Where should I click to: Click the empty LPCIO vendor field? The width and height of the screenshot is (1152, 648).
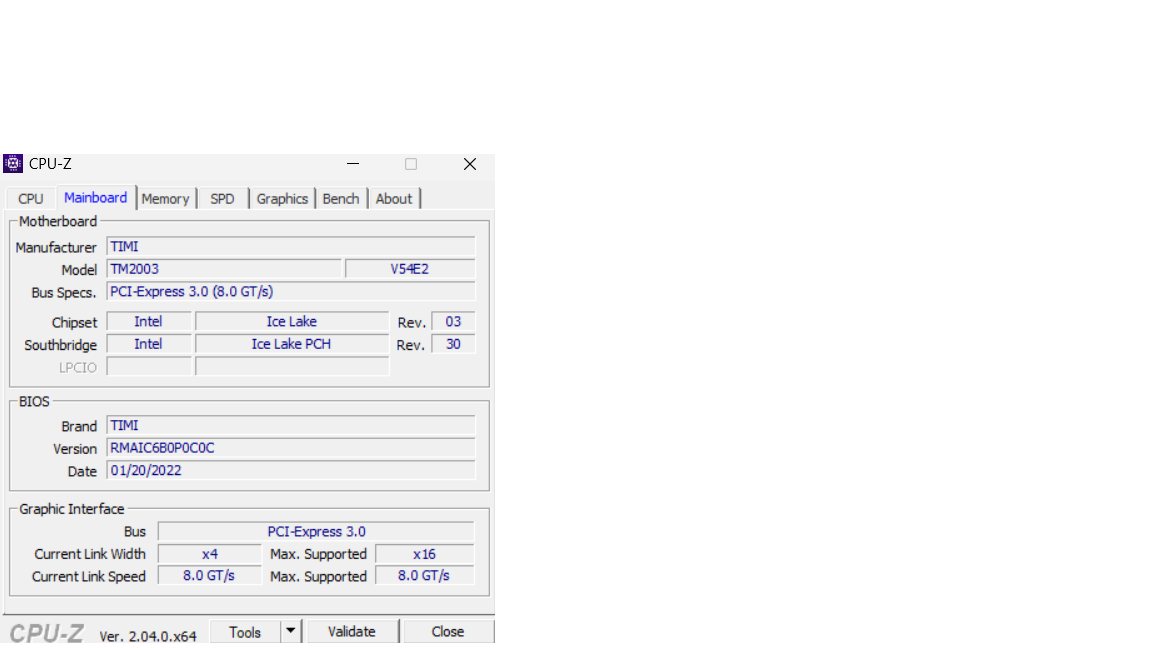[x=149, y=367]
